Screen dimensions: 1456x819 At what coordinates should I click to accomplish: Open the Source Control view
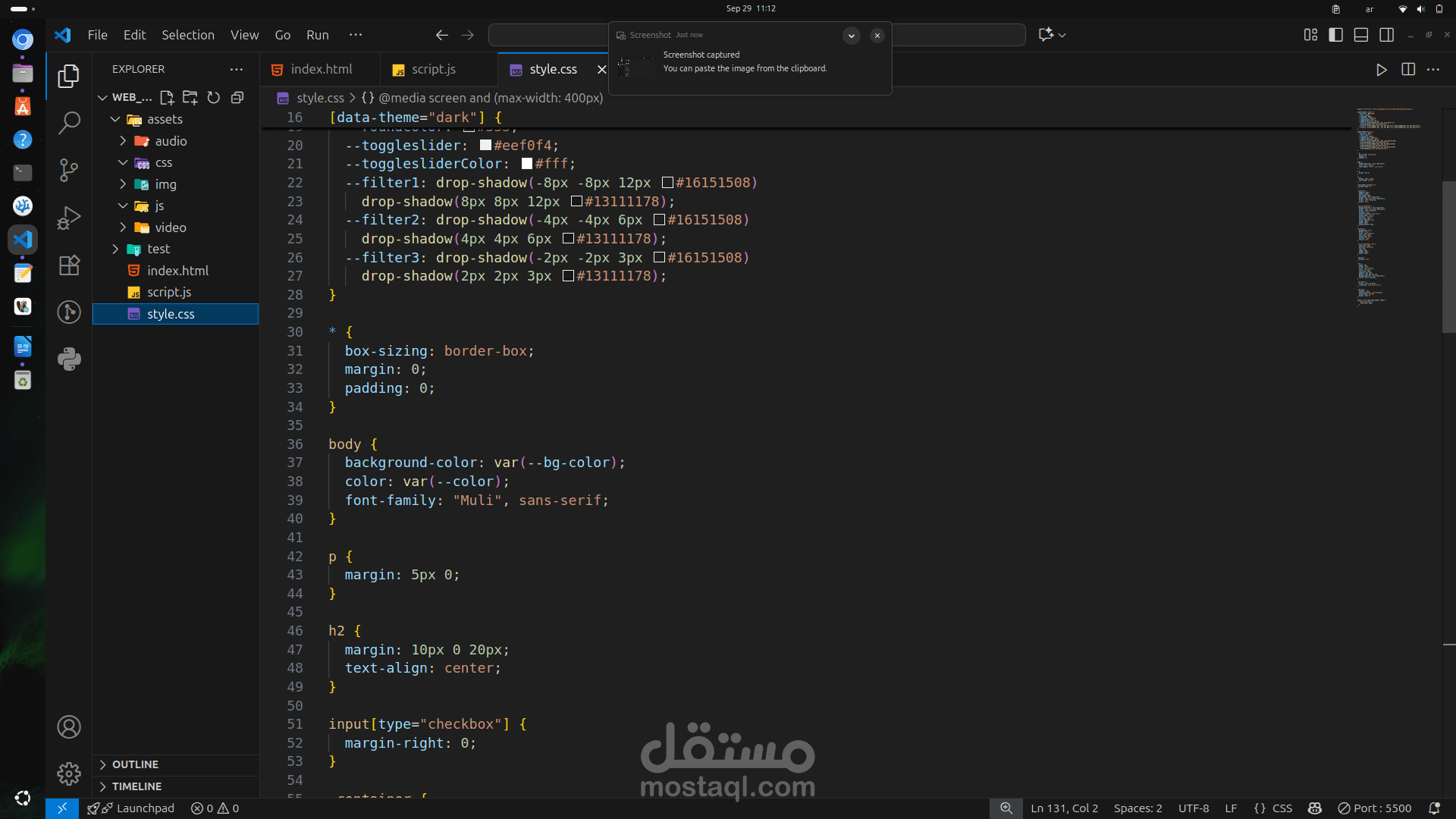click(x=69, y=170)
